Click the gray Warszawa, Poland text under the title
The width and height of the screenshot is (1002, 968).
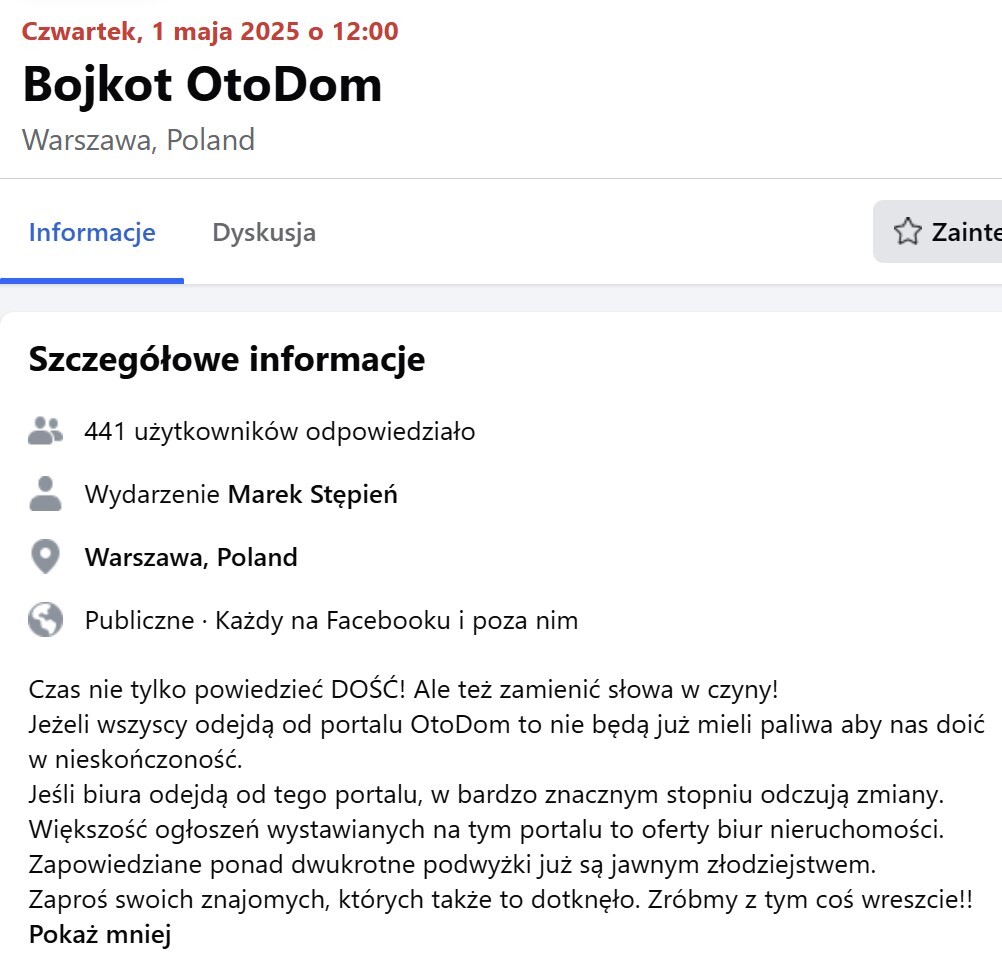coord(138,139)
